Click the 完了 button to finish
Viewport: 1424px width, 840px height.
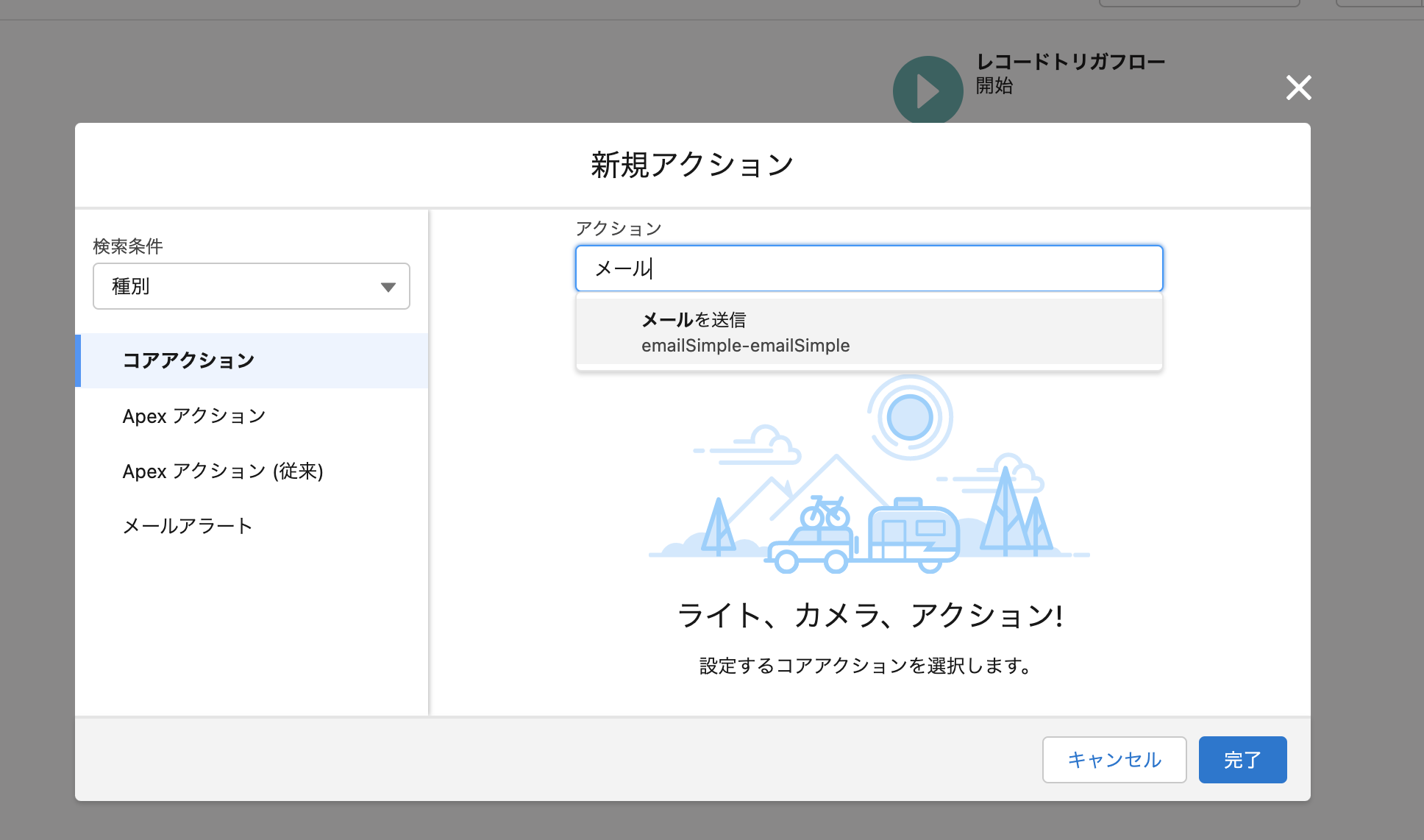(x=1242, y=759)
